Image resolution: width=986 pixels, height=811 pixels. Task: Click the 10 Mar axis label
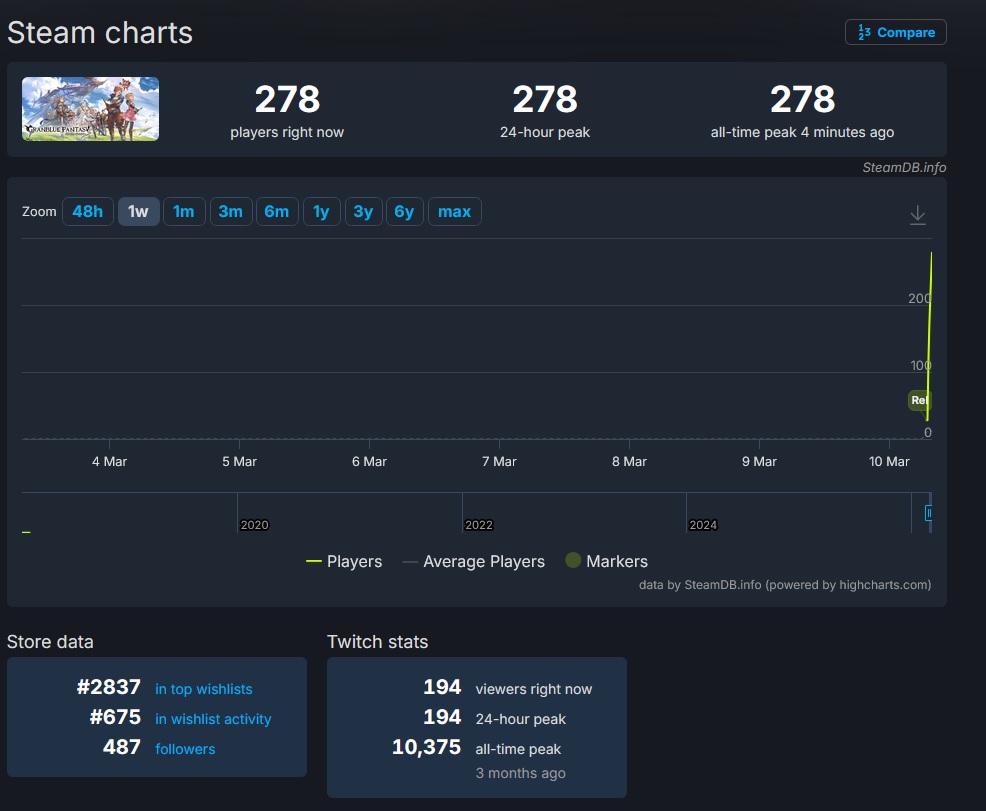tap(889, 461)
